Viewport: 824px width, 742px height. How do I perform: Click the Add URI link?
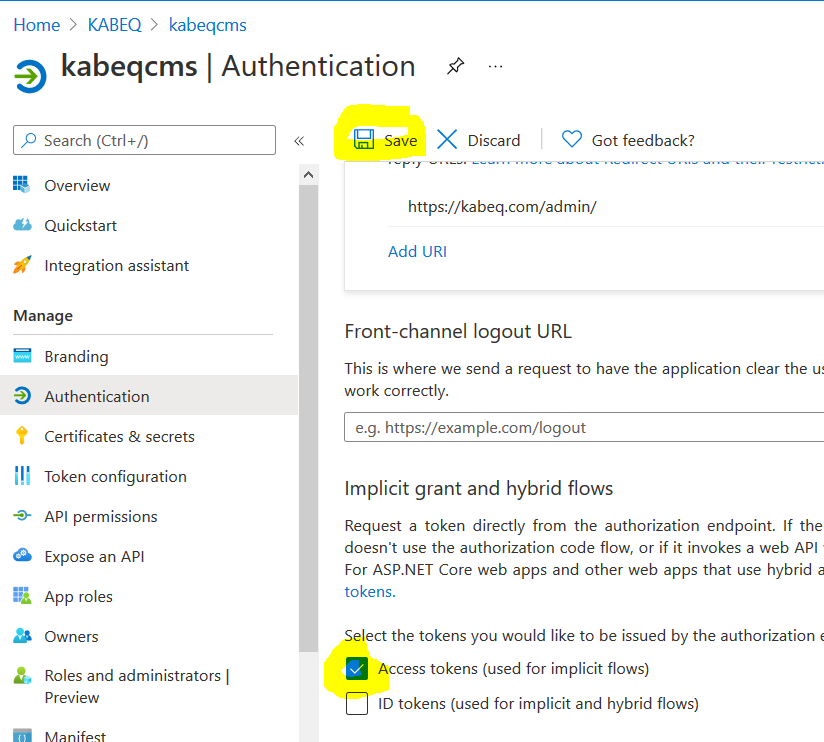tap(417, 251)
